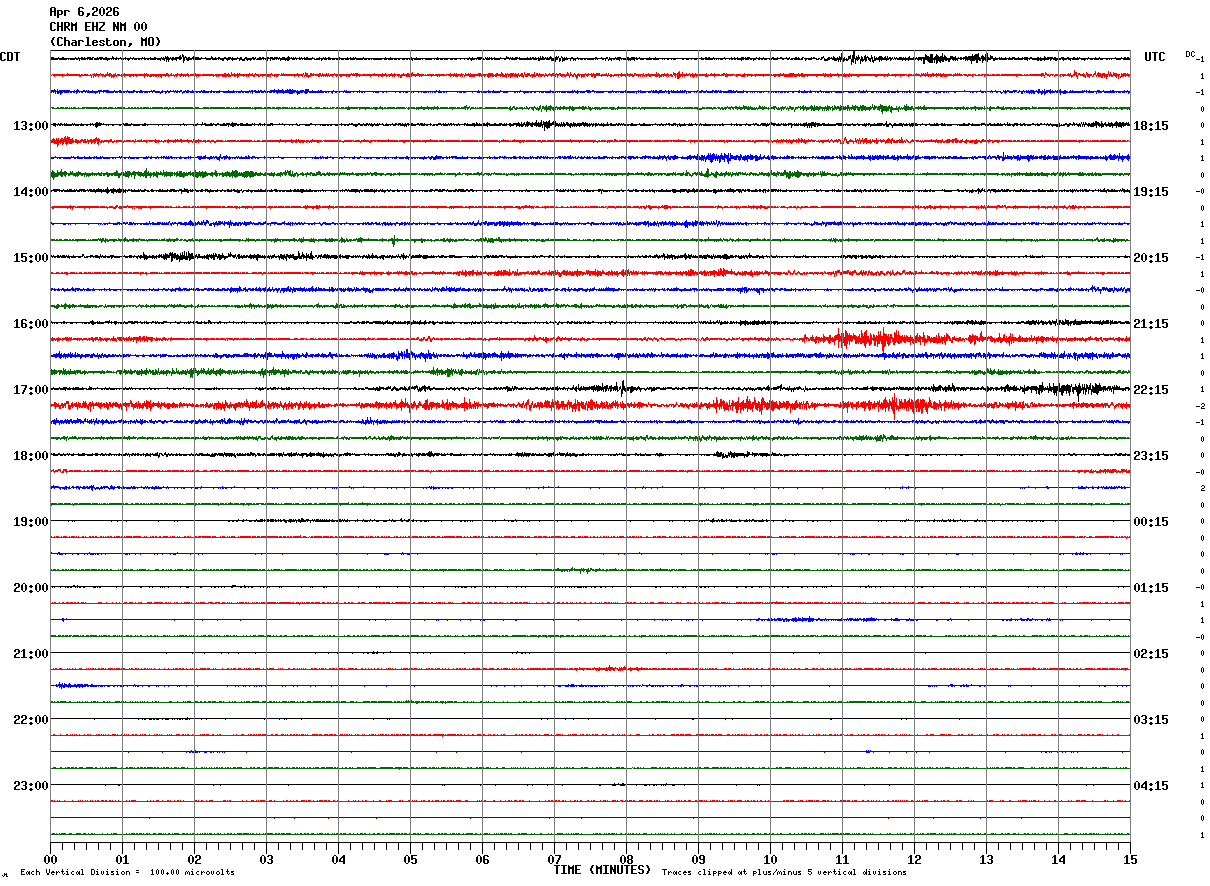The width and height of the screenshot is (1210, 886).
Task: Select the 14:00 CDT time label
Action: click(30, 192)
